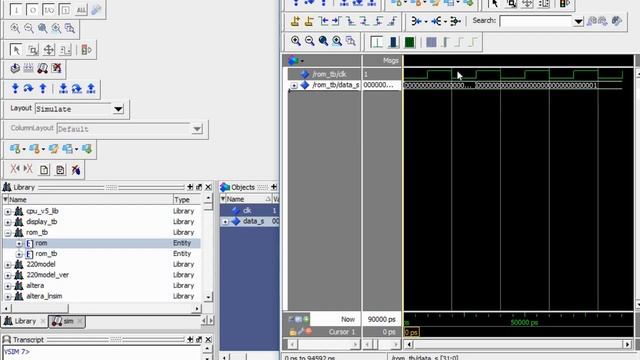Expand display_tb in Library tree
The image size is (640, 360).
click(8, 222)
